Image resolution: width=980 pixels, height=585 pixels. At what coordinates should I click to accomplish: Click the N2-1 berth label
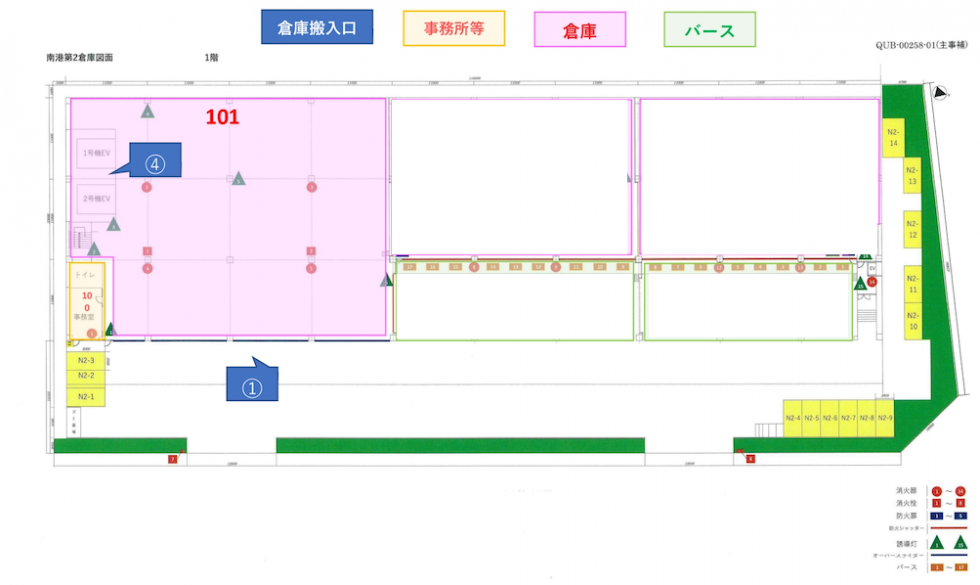click(84, 395)
